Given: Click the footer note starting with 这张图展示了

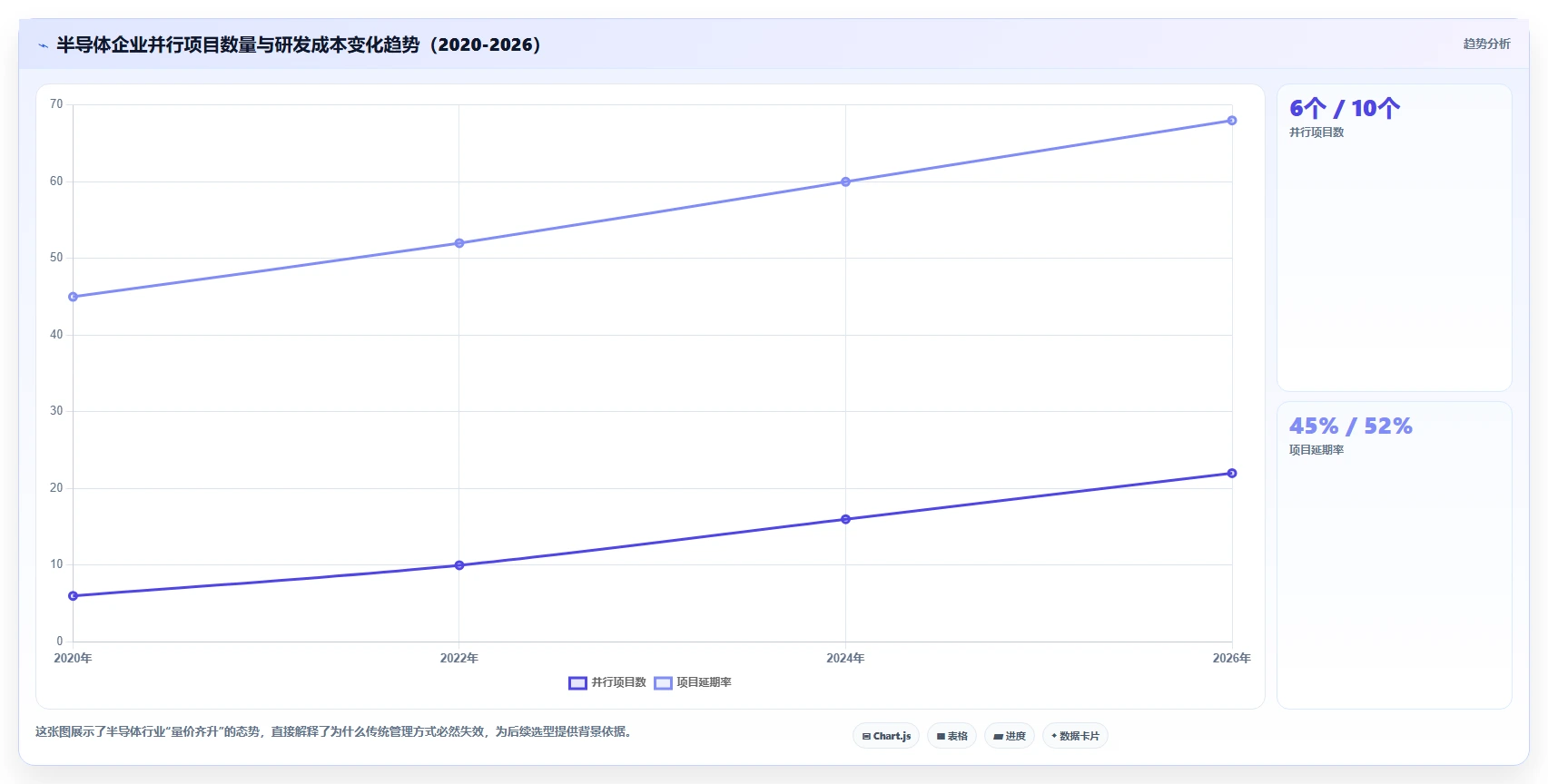Looking at the screenshot, I should click(333, 731).
